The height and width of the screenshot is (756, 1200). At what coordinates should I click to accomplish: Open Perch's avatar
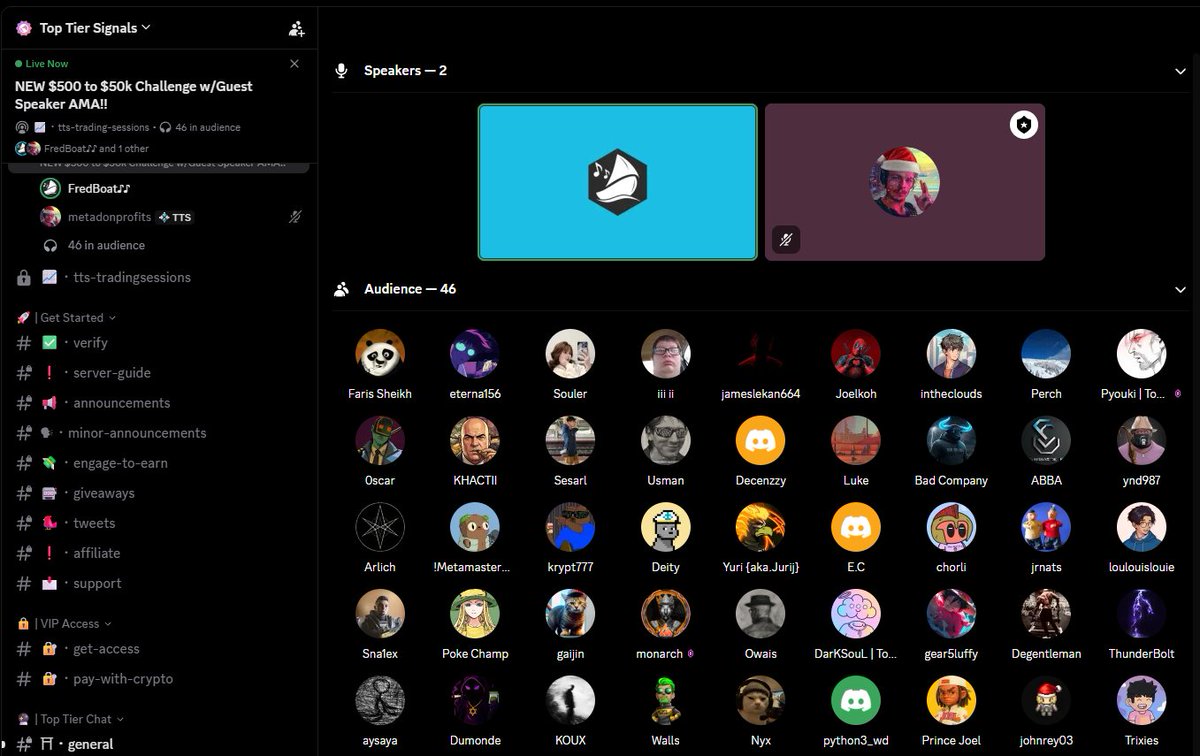1046,354
